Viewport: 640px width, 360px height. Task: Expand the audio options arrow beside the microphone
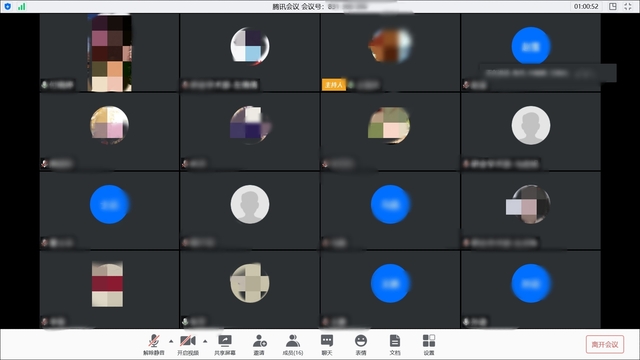click(x=171, y=341)
